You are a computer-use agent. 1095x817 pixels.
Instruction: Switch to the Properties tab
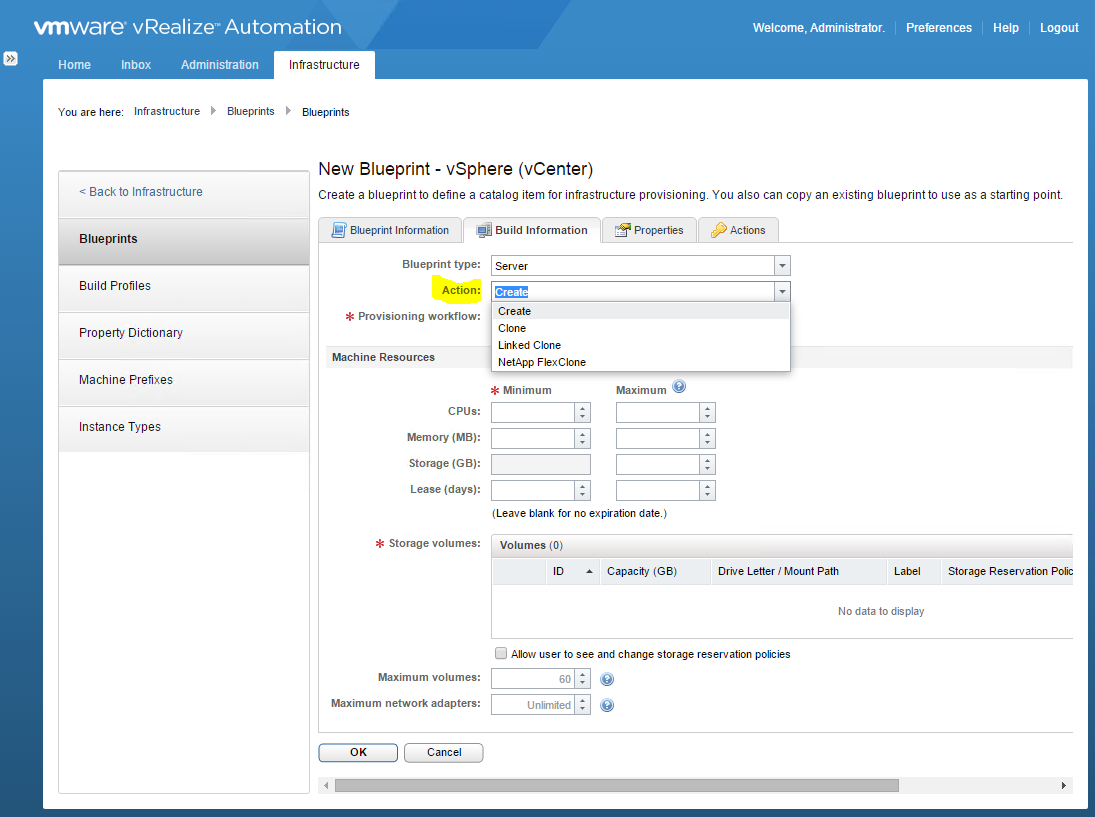pyautogui.click(x=649, y=230)
